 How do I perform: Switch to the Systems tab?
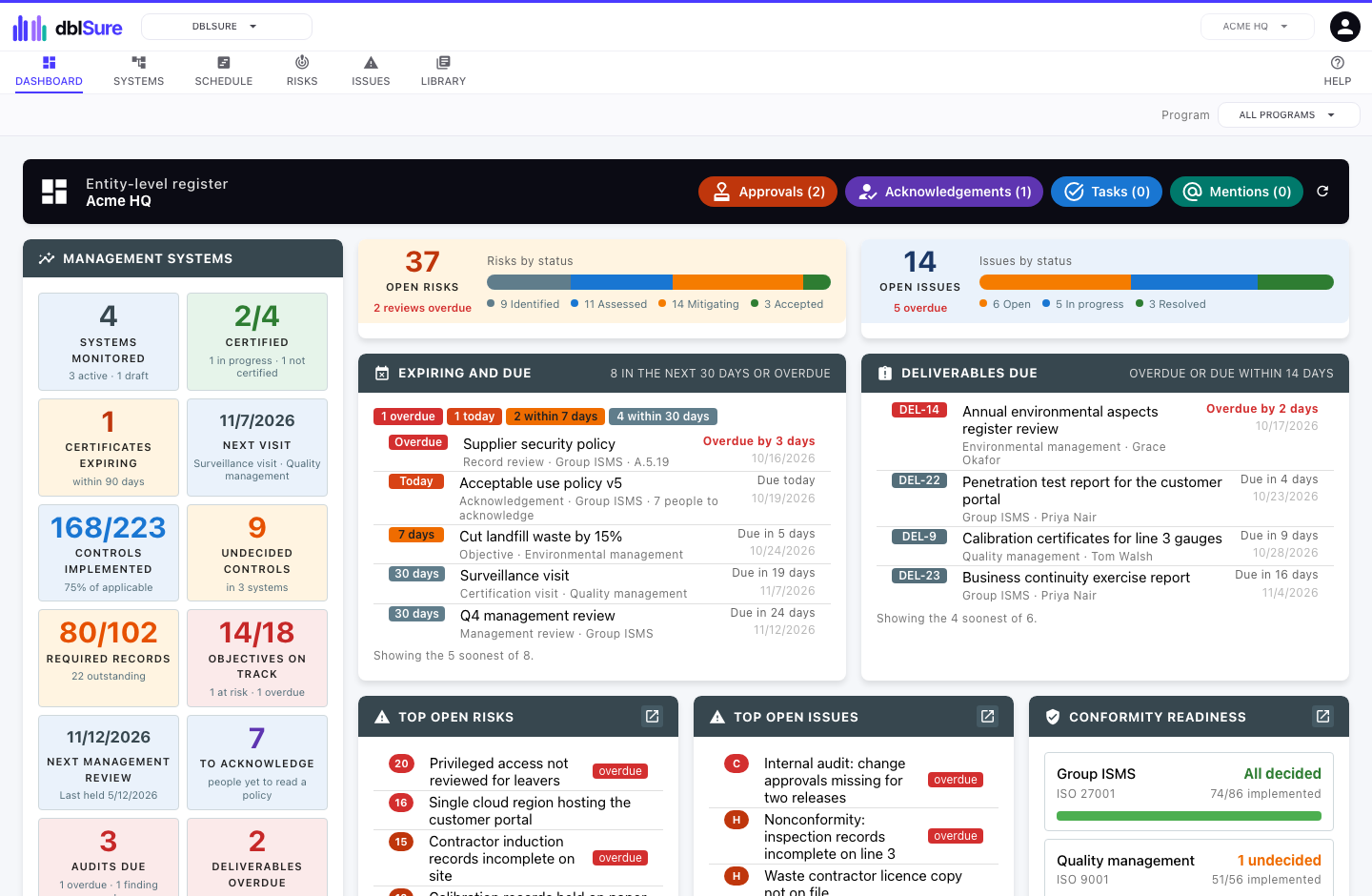139,71
